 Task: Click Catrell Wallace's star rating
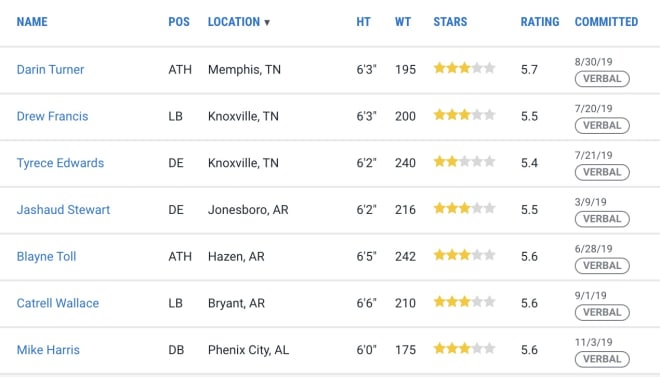click(x=464, y=302)
